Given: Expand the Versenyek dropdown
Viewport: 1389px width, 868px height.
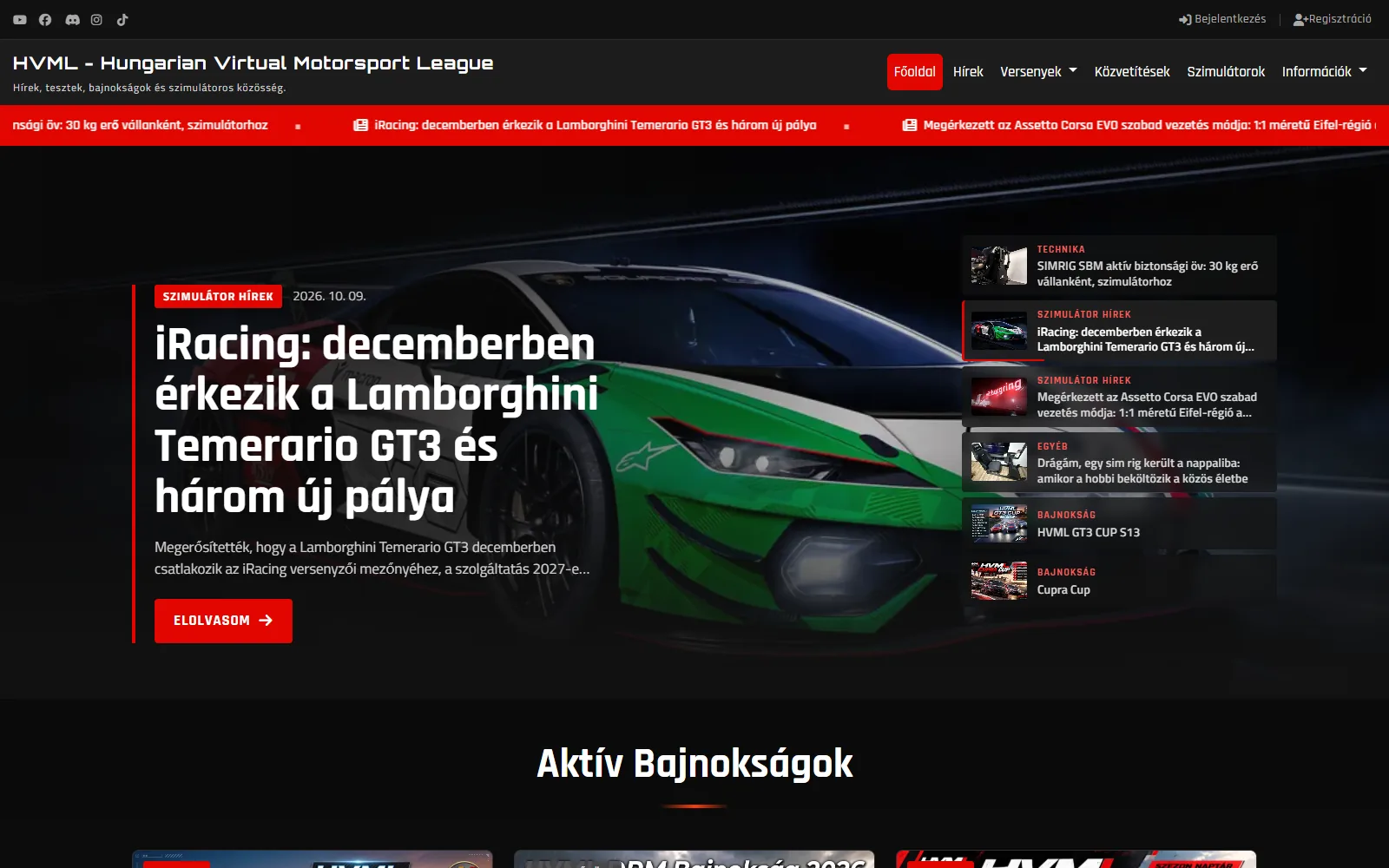Looking at the screenshot, I should coord(1038,72).
